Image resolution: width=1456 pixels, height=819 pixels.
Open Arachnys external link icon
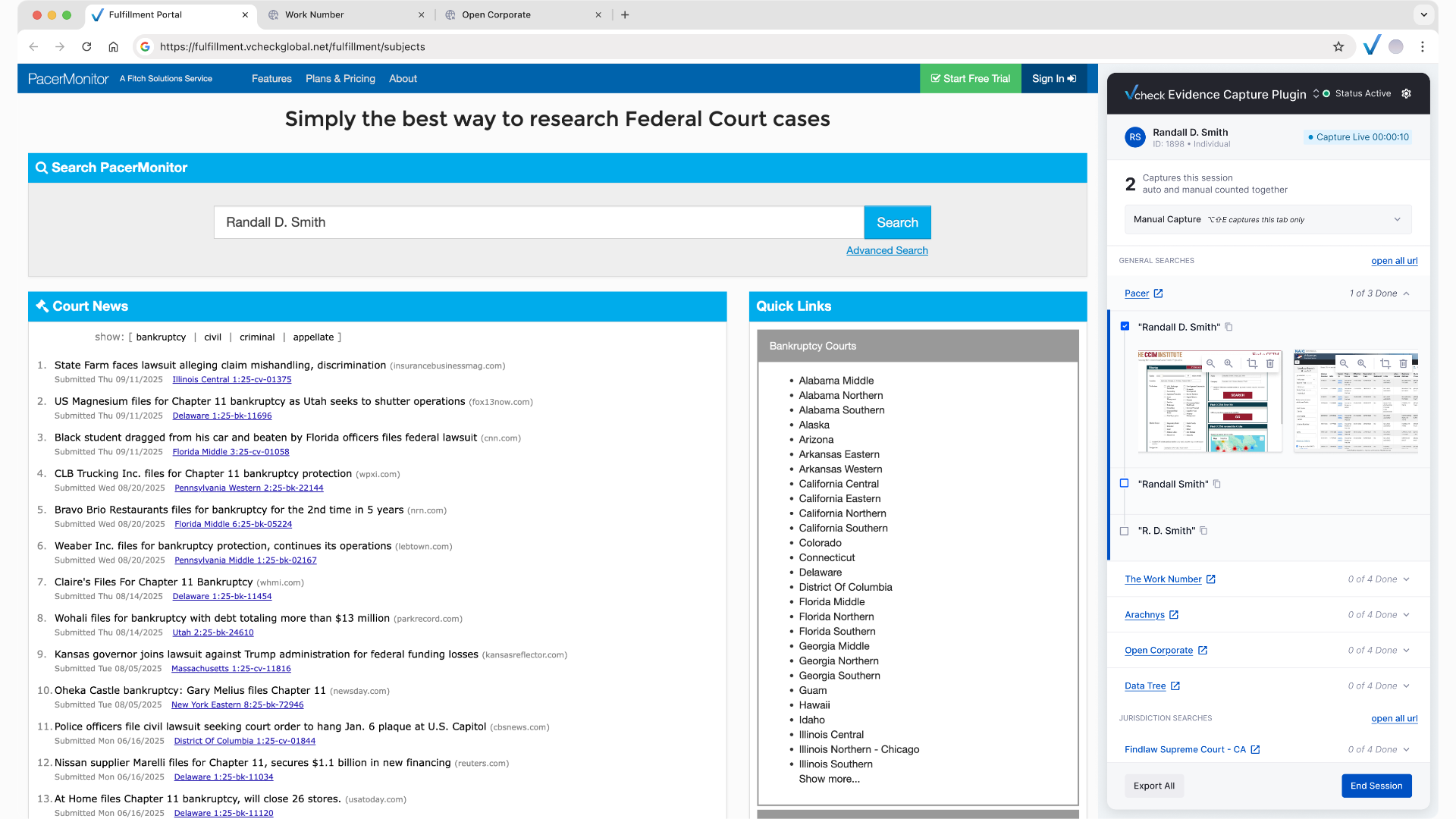point(1174,615)
